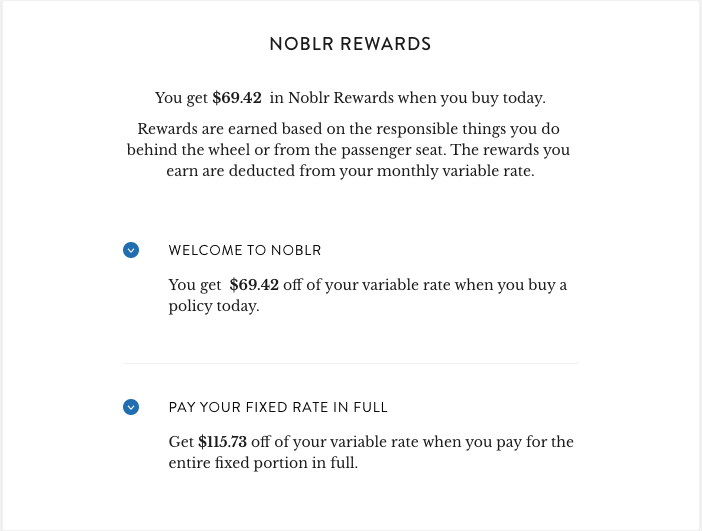Click the horizontal divider between reward sections

pos(350,363)
